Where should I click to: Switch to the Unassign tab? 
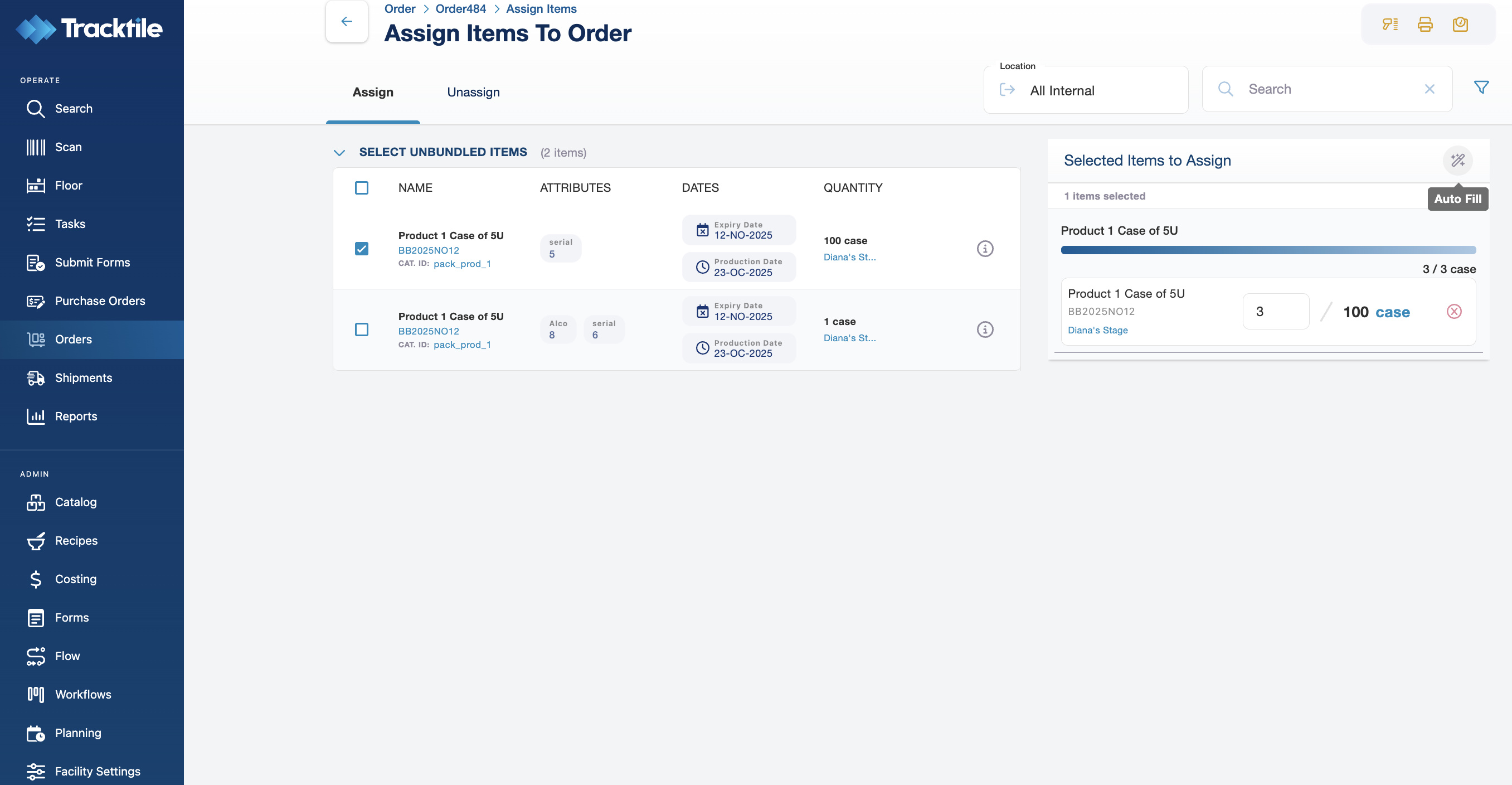click(x=473, y=92)
